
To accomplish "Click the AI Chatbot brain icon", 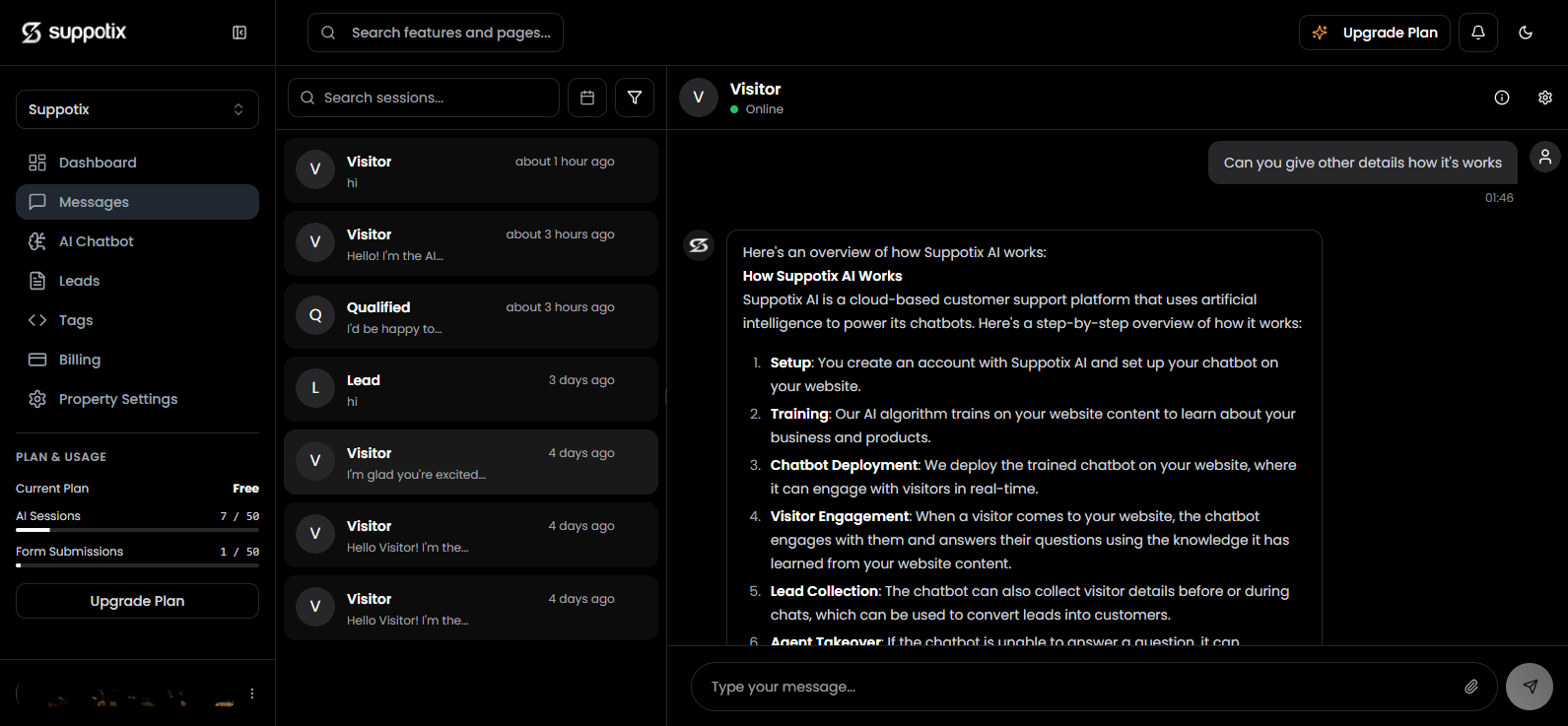I will click(x=37, y=241).
